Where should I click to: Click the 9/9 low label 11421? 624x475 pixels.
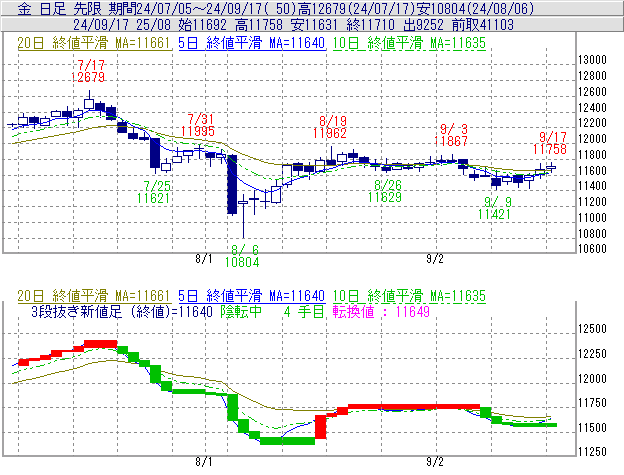pos(494,214)
